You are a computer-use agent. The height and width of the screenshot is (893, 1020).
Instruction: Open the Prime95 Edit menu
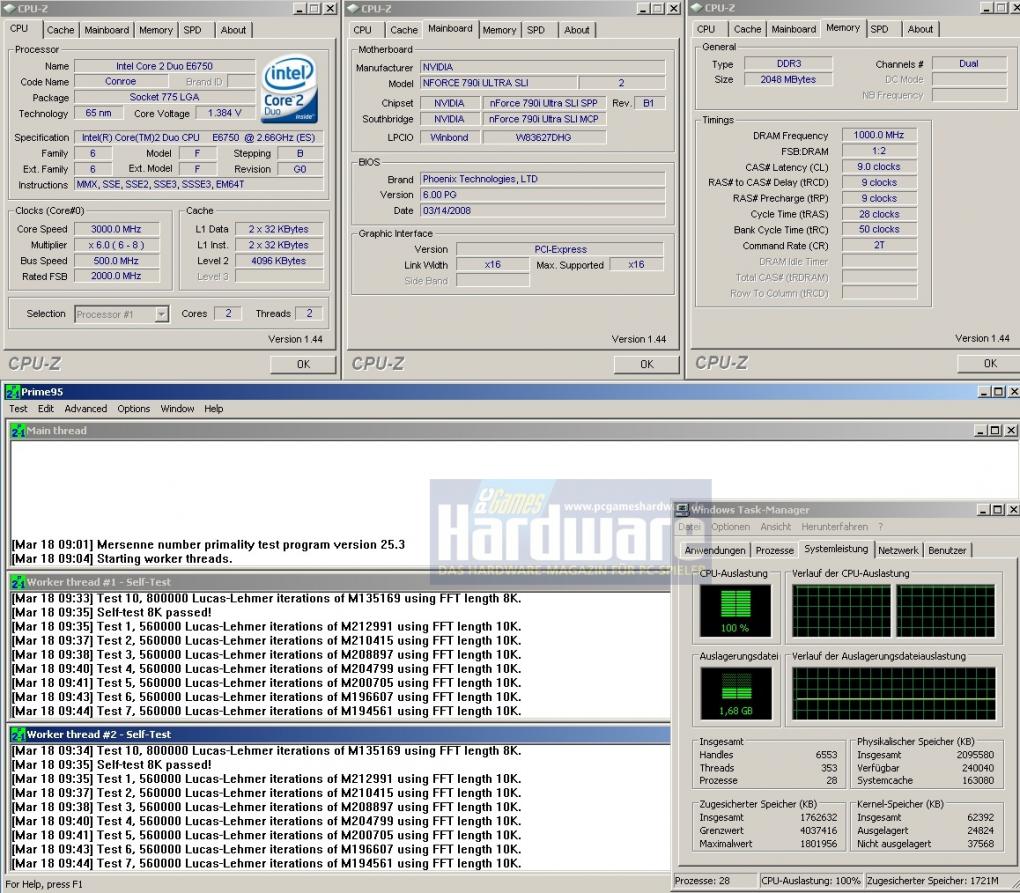(x=46, y=408)
